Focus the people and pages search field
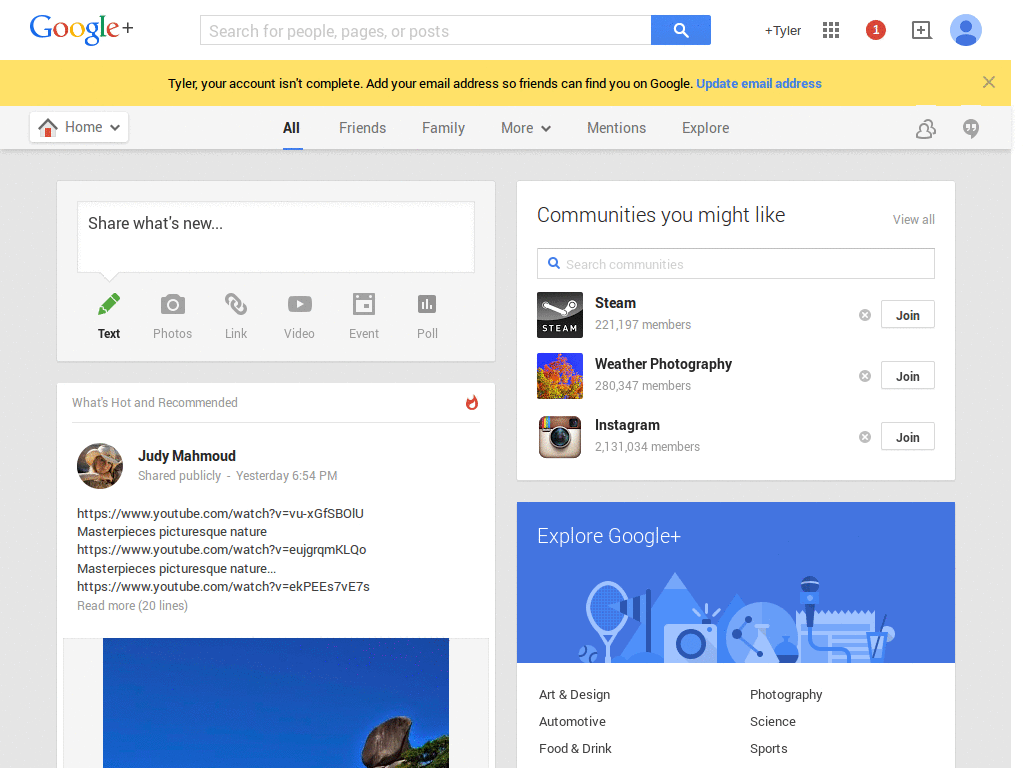 (x=426, y=30)
